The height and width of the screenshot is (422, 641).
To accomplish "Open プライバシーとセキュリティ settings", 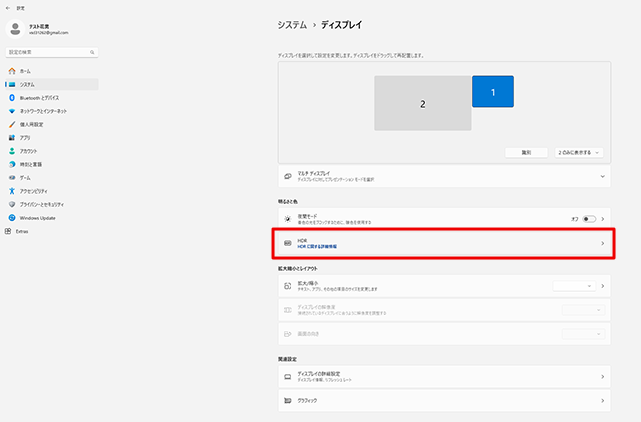I will tap(44, 203).
